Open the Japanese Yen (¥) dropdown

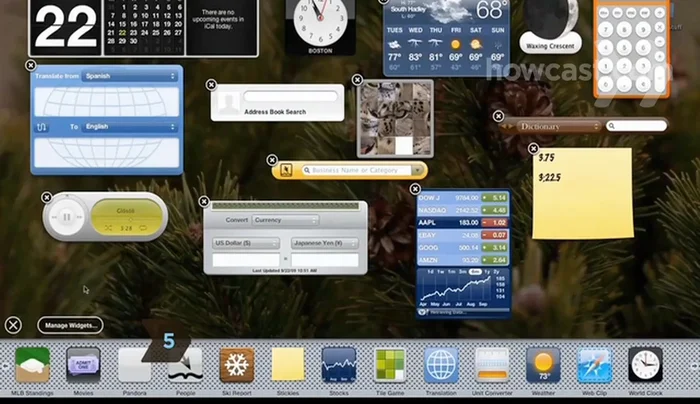point(325,243)
